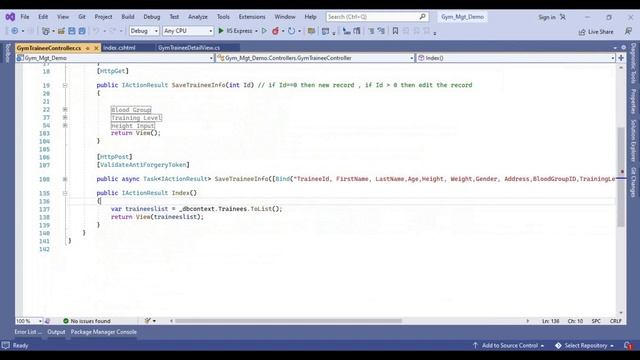This screenshot has height=360, width=640.
Task: Expand the collapsed Blood Group region
Action: point(65,110)
